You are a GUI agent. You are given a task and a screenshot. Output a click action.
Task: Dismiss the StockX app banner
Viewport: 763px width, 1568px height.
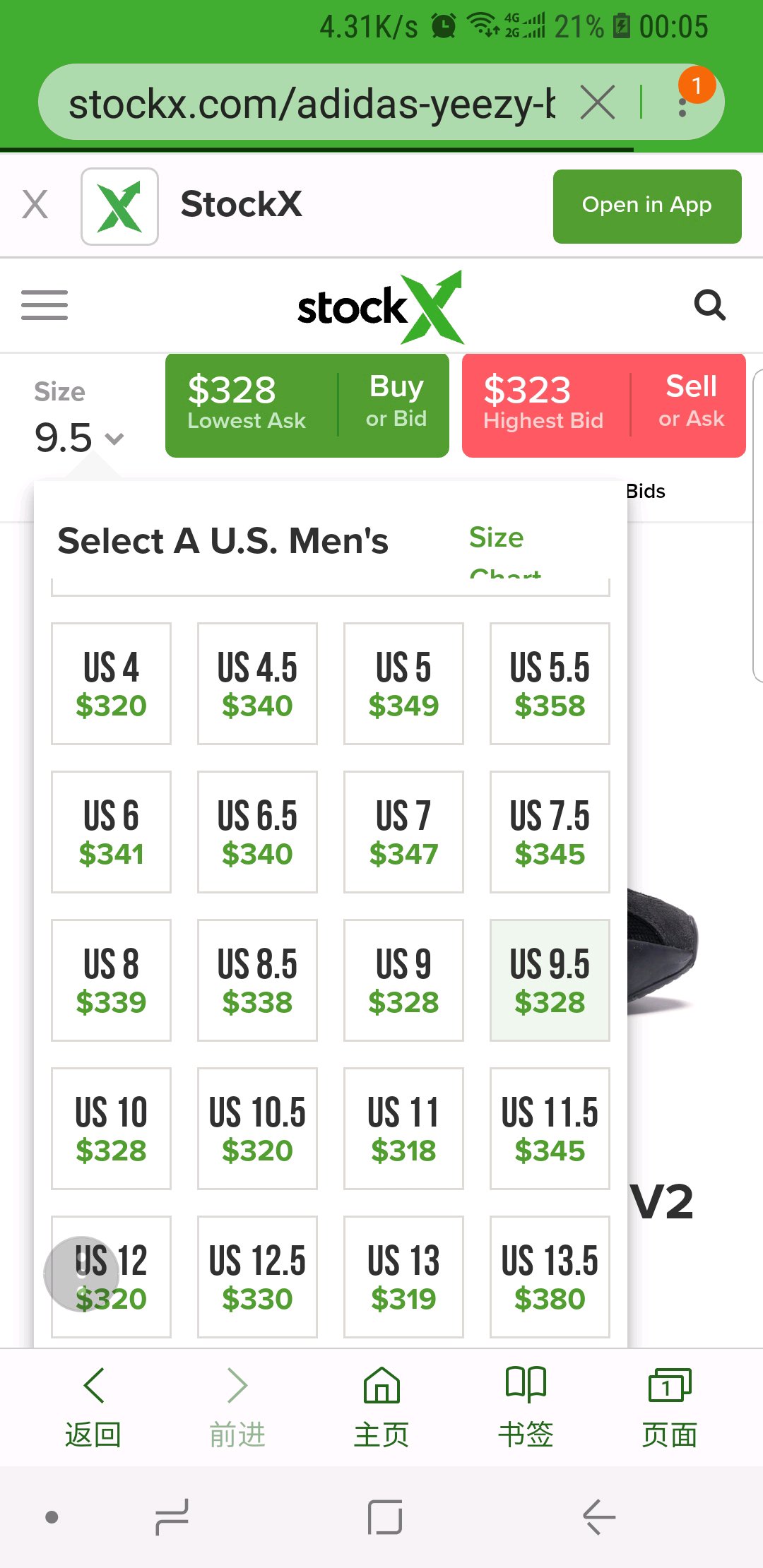[x=35, y=205]
